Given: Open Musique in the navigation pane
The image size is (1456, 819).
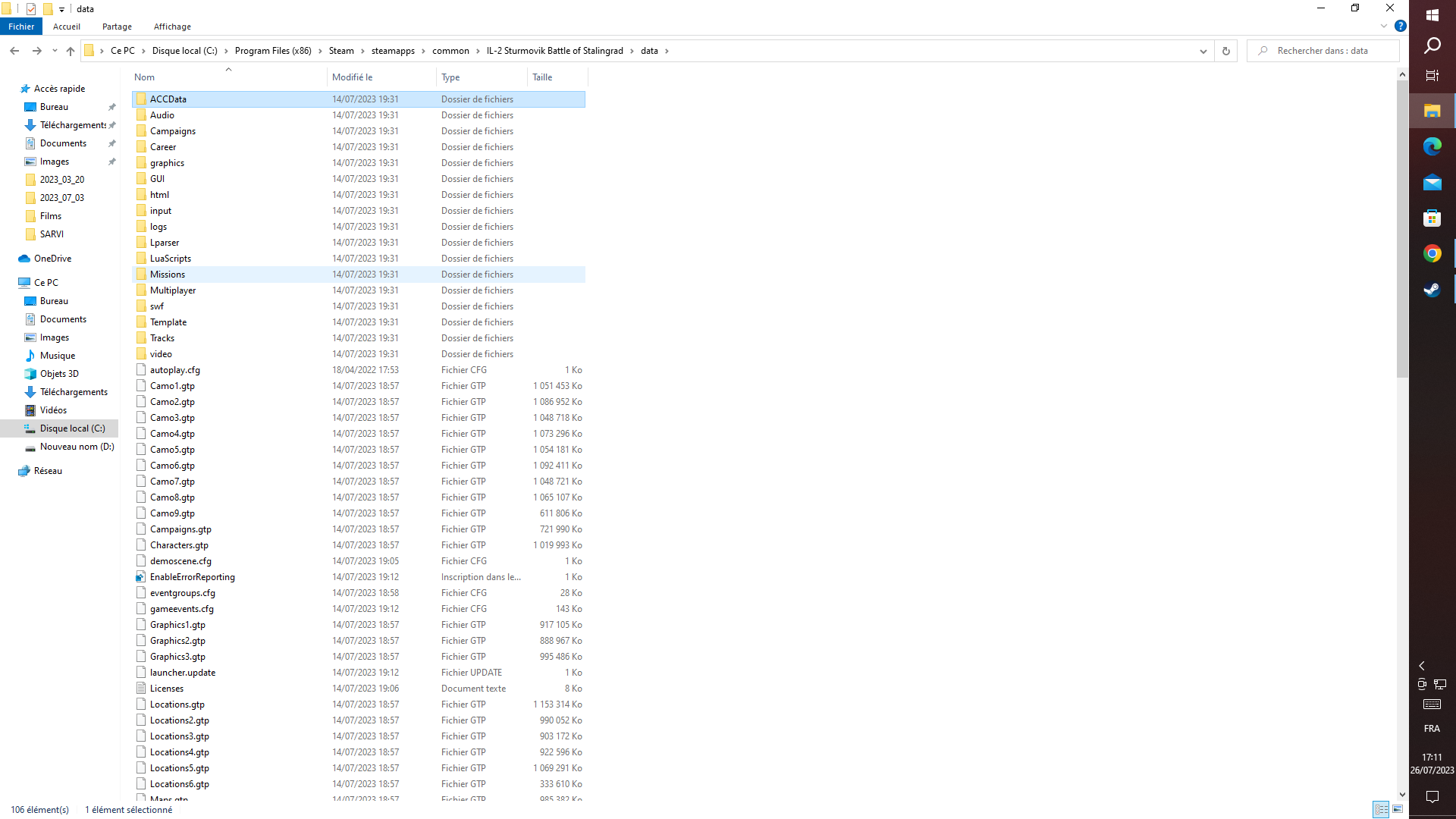Looking at the screenshot, I should pyautogui.click(x=58, y=356).
